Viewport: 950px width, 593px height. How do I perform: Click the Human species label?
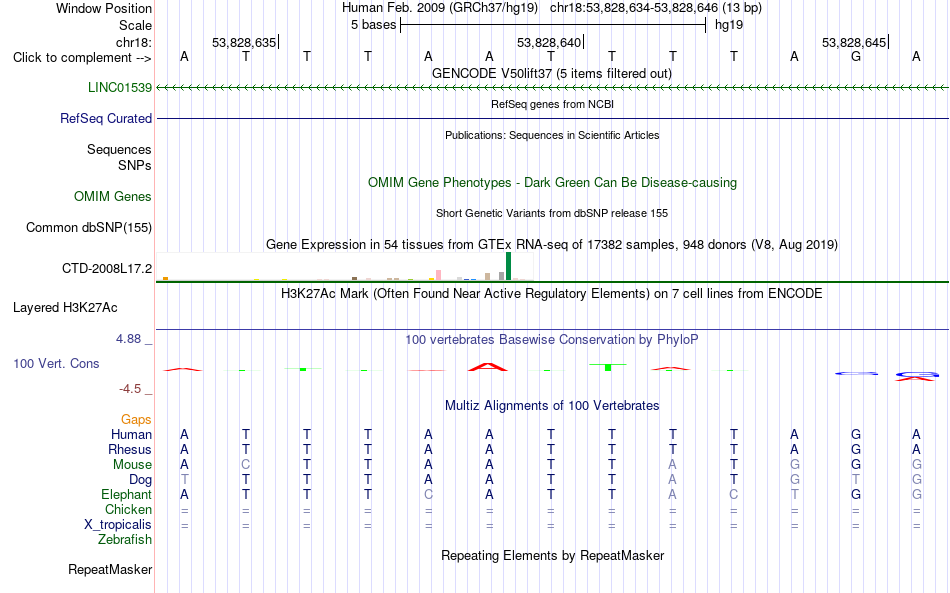coord(131,434)
